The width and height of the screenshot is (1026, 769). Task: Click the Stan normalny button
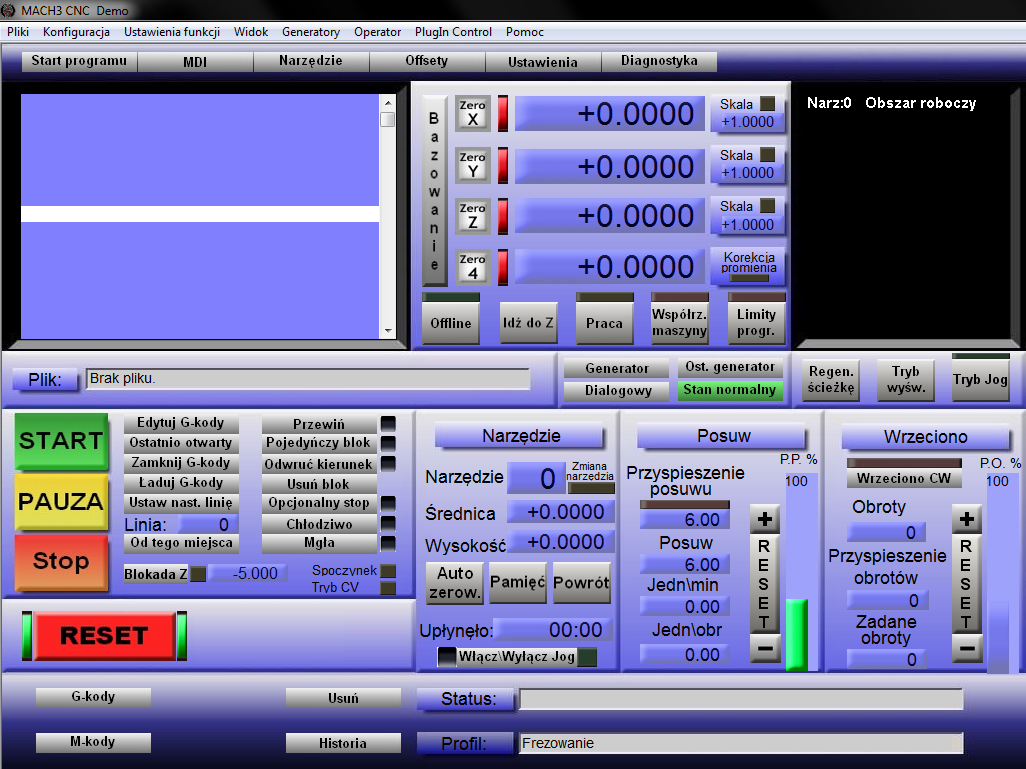(730, 389)
